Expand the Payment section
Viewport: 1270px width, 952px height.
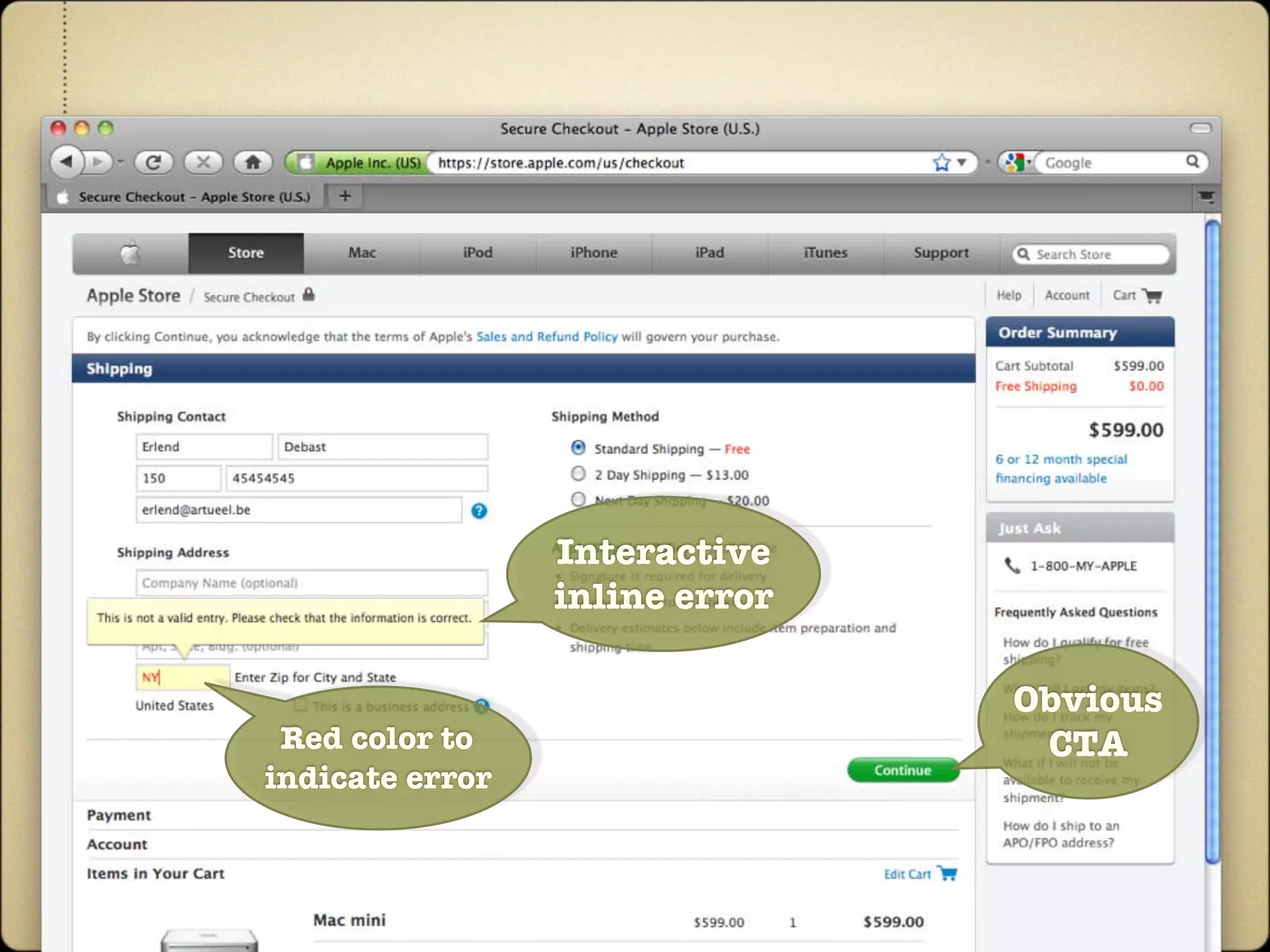click(118, 815)
